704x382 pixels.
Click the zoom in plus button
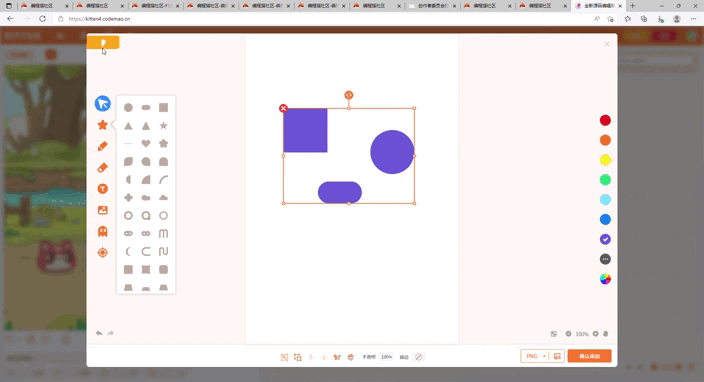click(595, 334)
